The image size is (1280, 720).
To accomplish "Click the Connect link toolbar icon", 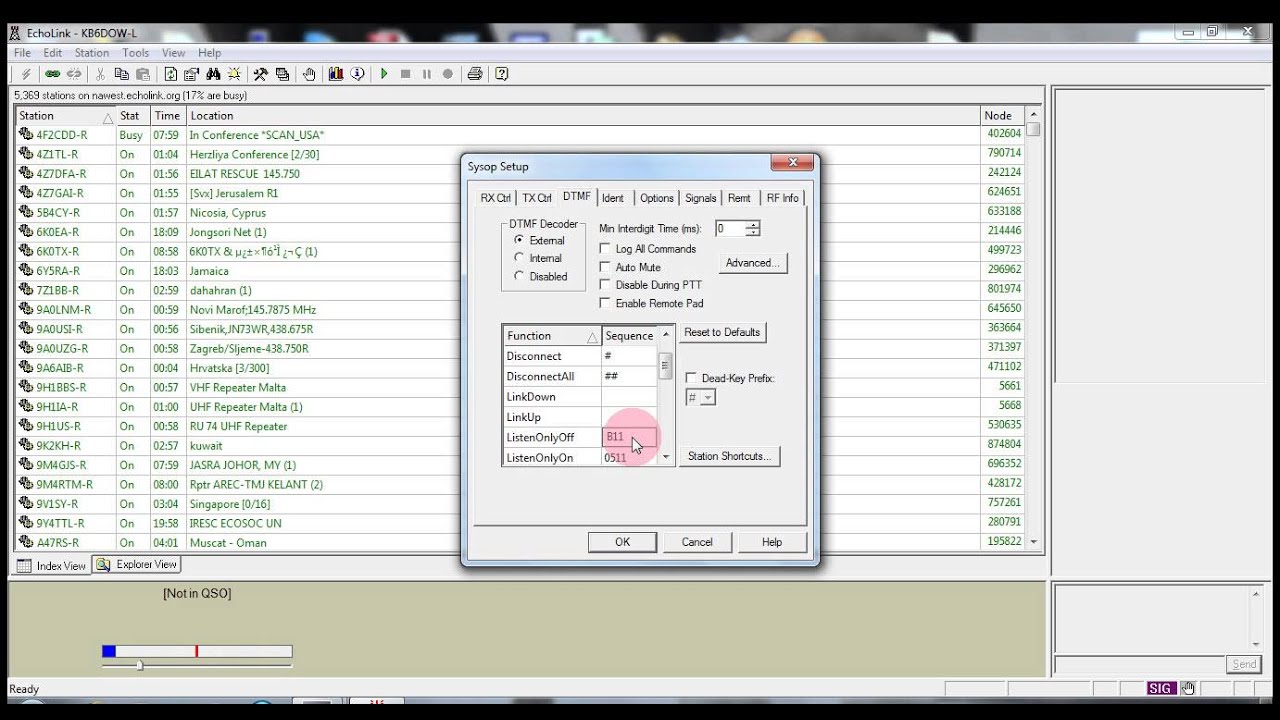I will pos(52,74).
